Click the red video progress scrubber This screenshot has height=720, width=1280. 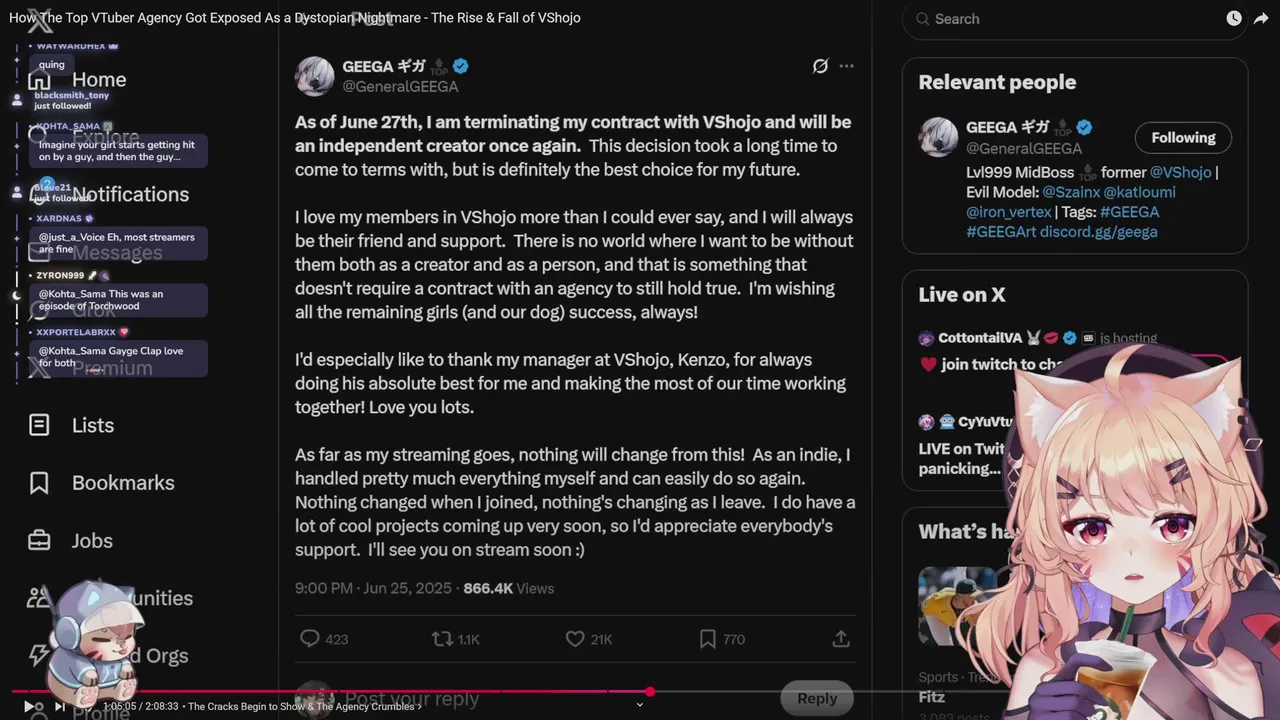(650, 691)
